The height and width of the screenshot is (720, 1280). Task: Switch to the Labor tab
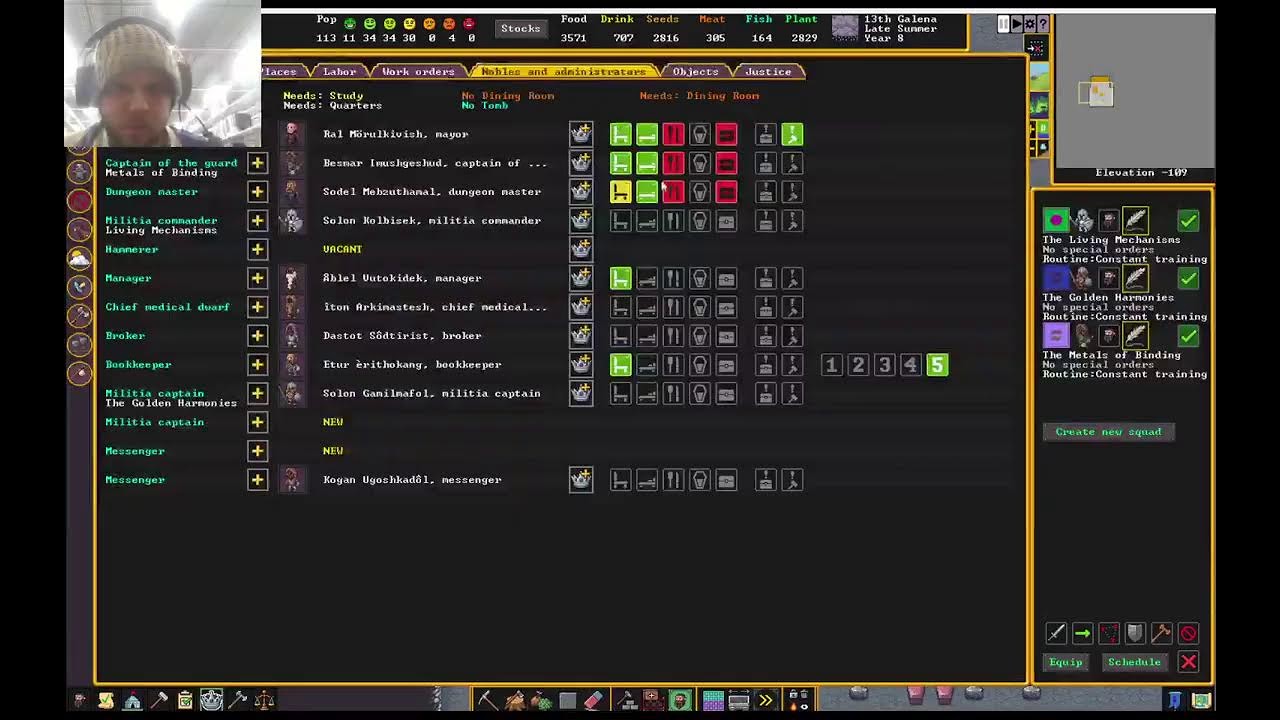339,71
